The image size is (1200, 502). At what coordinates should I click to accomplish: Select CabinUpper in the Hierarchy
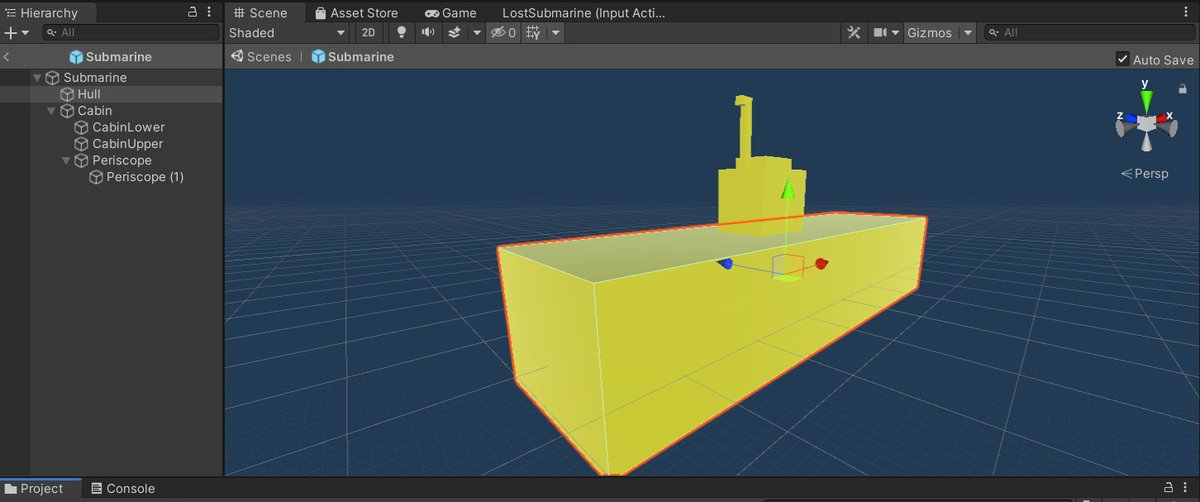click(111, 144)
